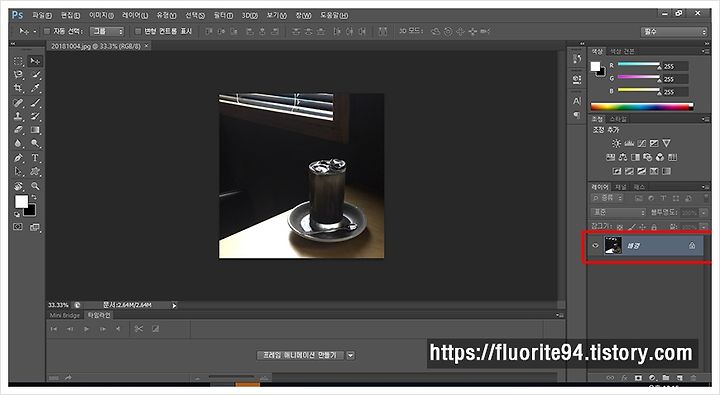Open the 파일 menu
Viewport: 720px width, 395px height.
tap(42, 15)
